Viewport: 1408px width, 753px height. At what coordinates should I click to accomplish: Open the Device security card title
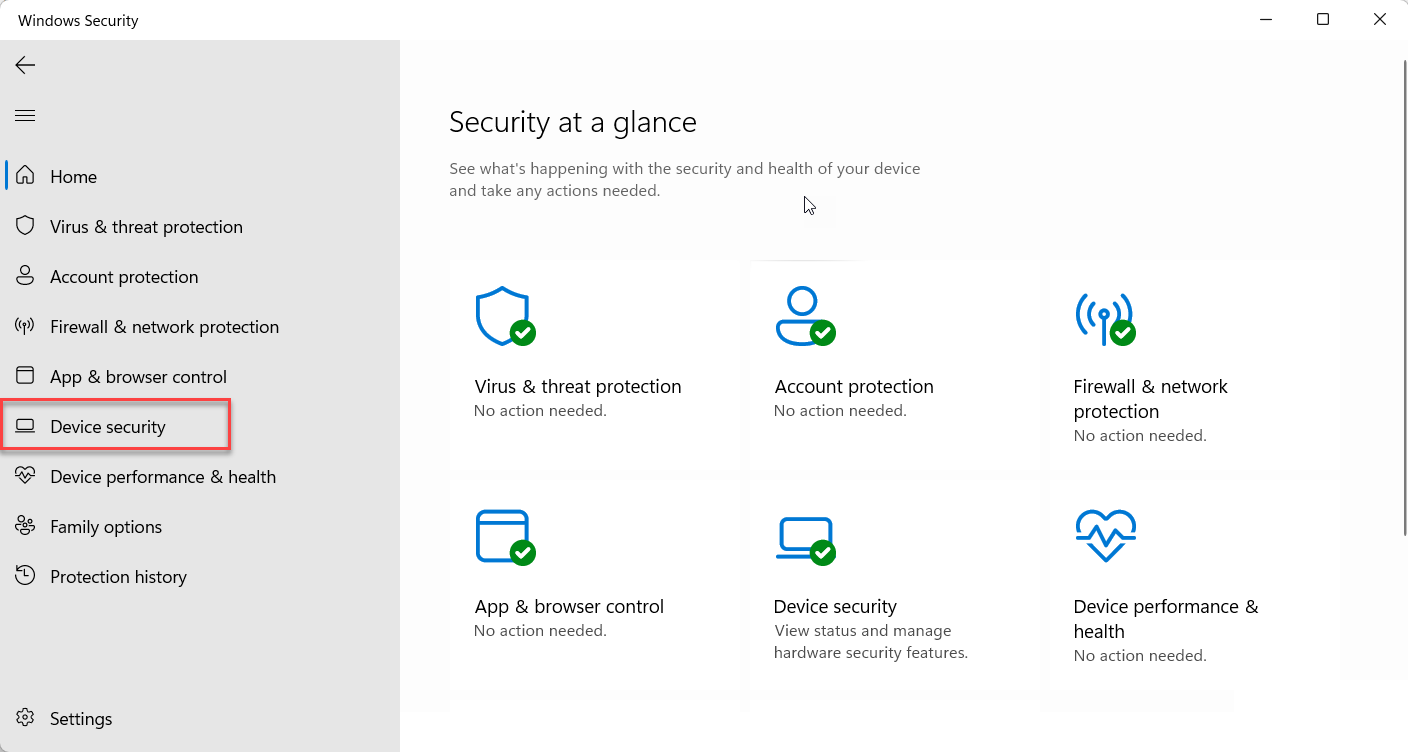(835, 607)
